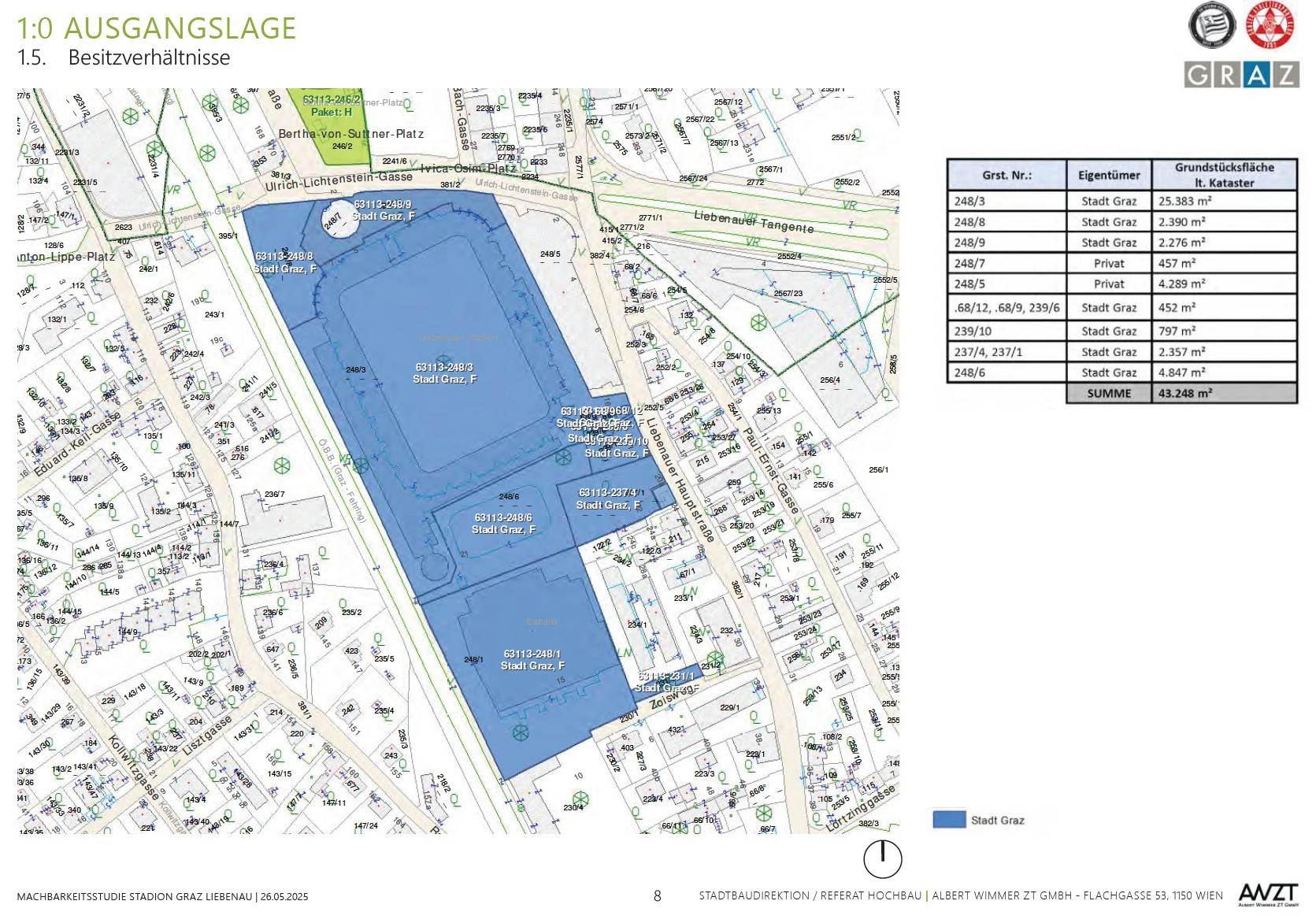This screenshot has height=923, width=1316.
Task: Click map label '63113-248/6 Stadt Graz, F'
Action: pyautogui.click(x=503, y=524)
